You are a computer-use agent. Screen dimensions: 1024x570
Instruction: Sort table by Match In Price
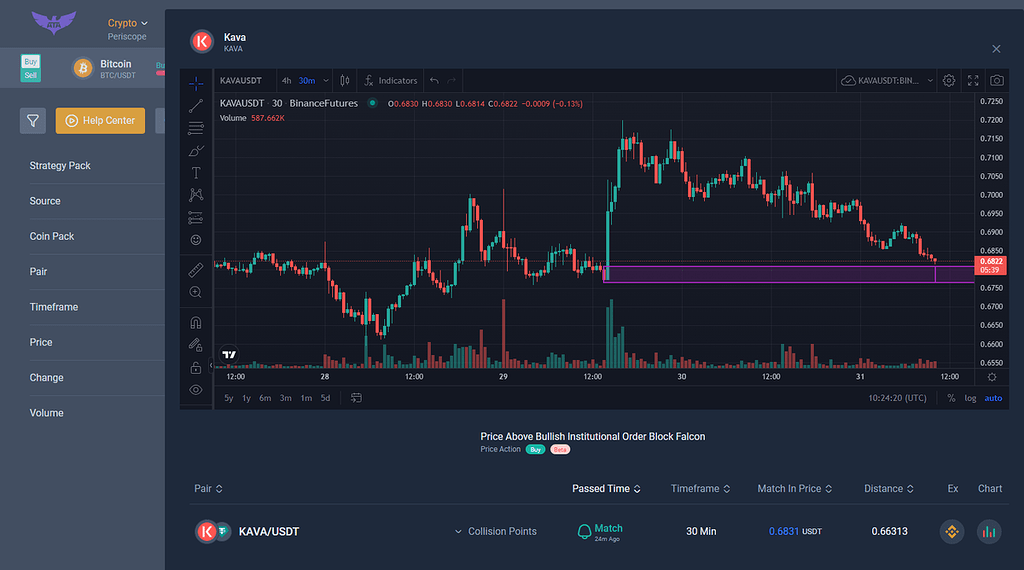795,488
